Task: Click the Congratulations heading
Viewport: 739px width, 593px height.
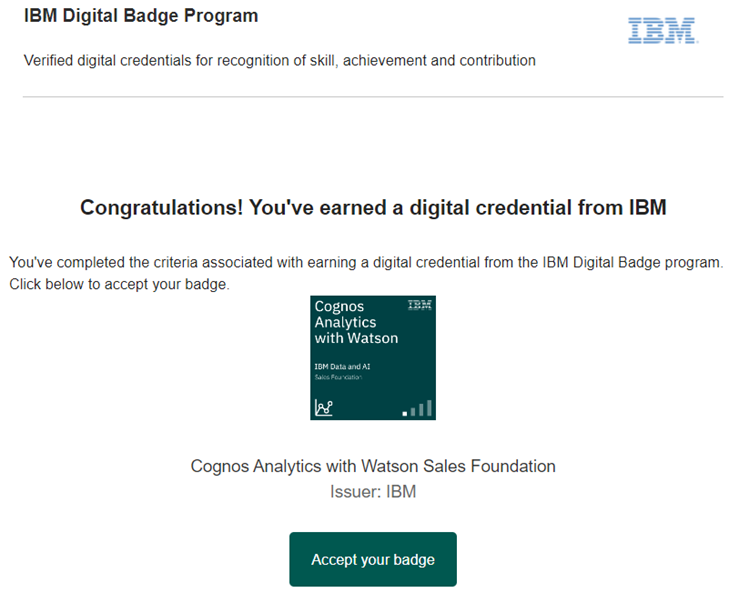Action: [x=373, y=207]
